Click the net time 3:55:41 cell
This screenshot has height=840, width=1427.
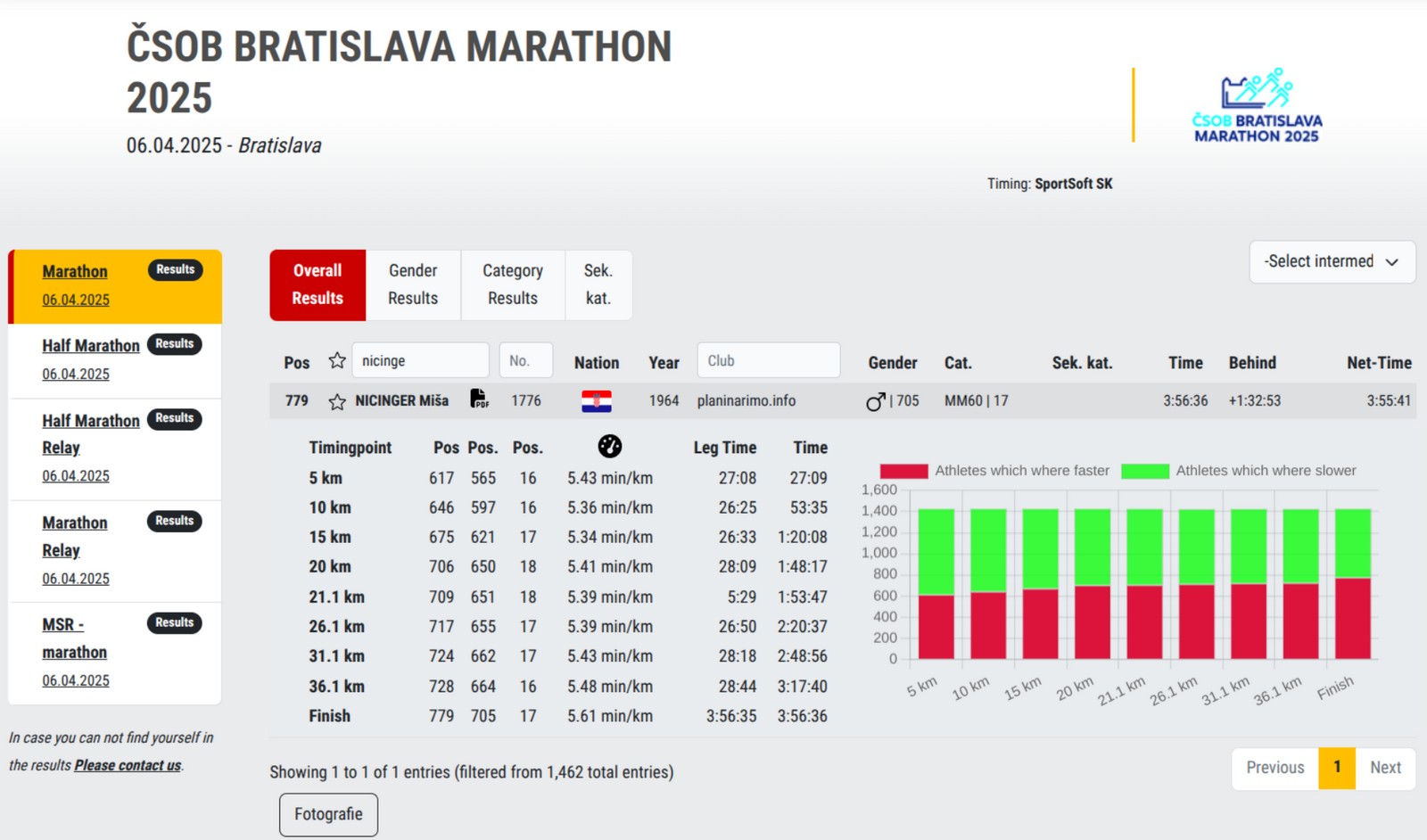point(1389,401)
